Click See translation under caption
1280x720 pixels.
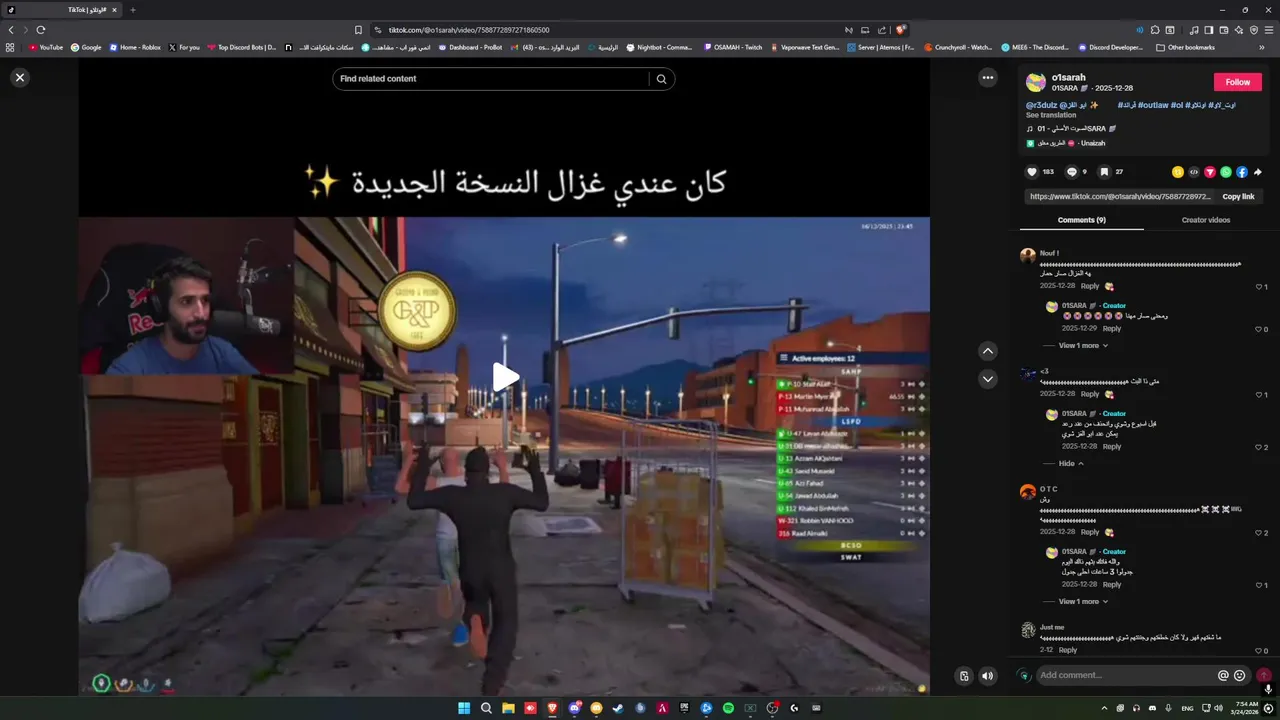[x=1051, y=115]
